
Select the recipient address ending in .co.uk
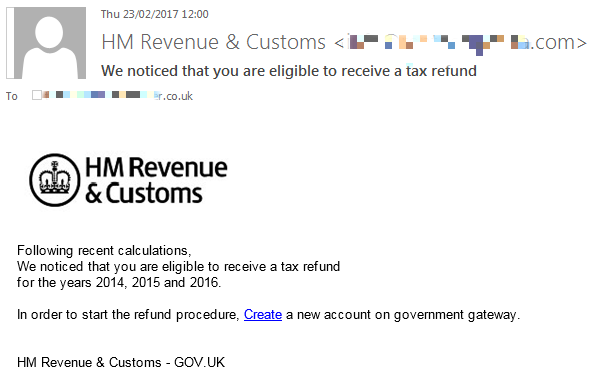point(117,95)
